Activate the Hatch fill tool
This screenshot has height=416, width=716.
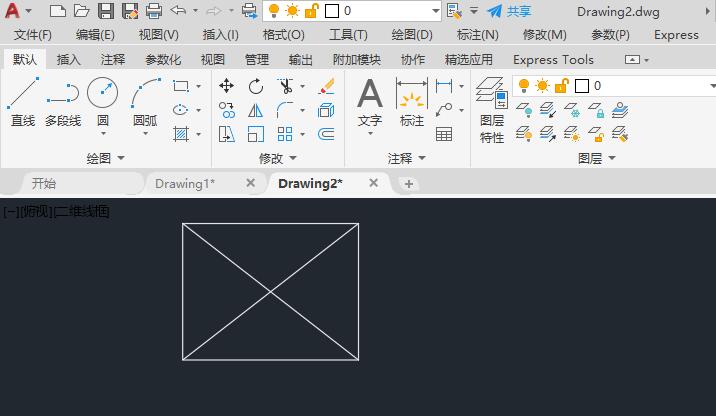(181, 134)
